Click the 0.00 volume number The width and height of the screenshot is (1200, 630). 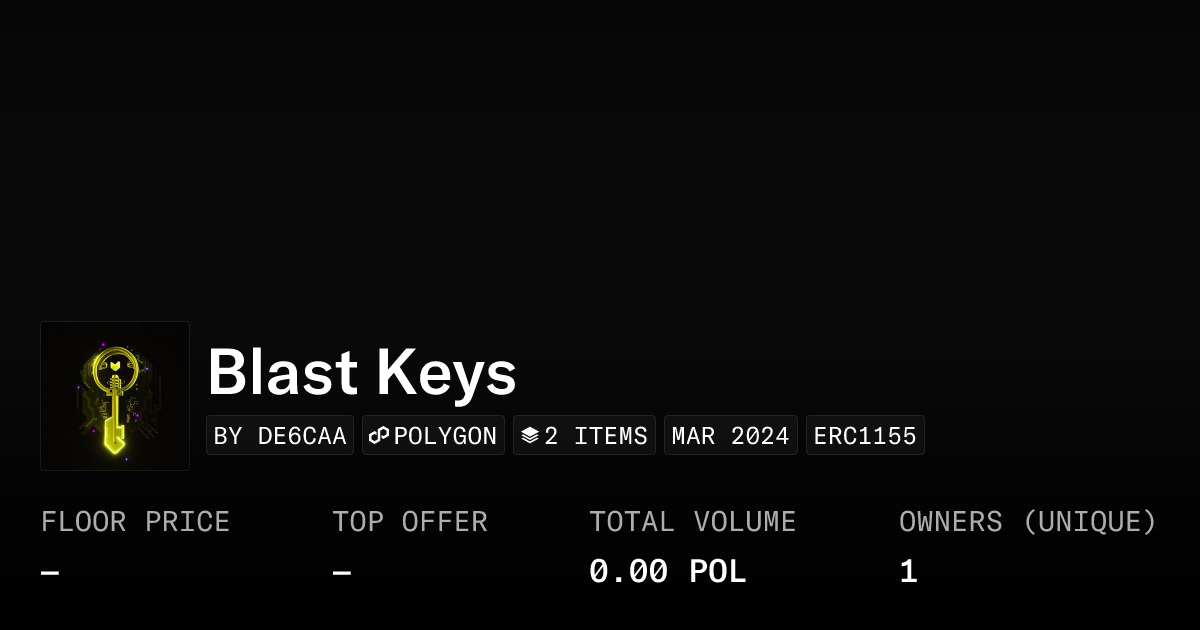click(x=628, y=572)
